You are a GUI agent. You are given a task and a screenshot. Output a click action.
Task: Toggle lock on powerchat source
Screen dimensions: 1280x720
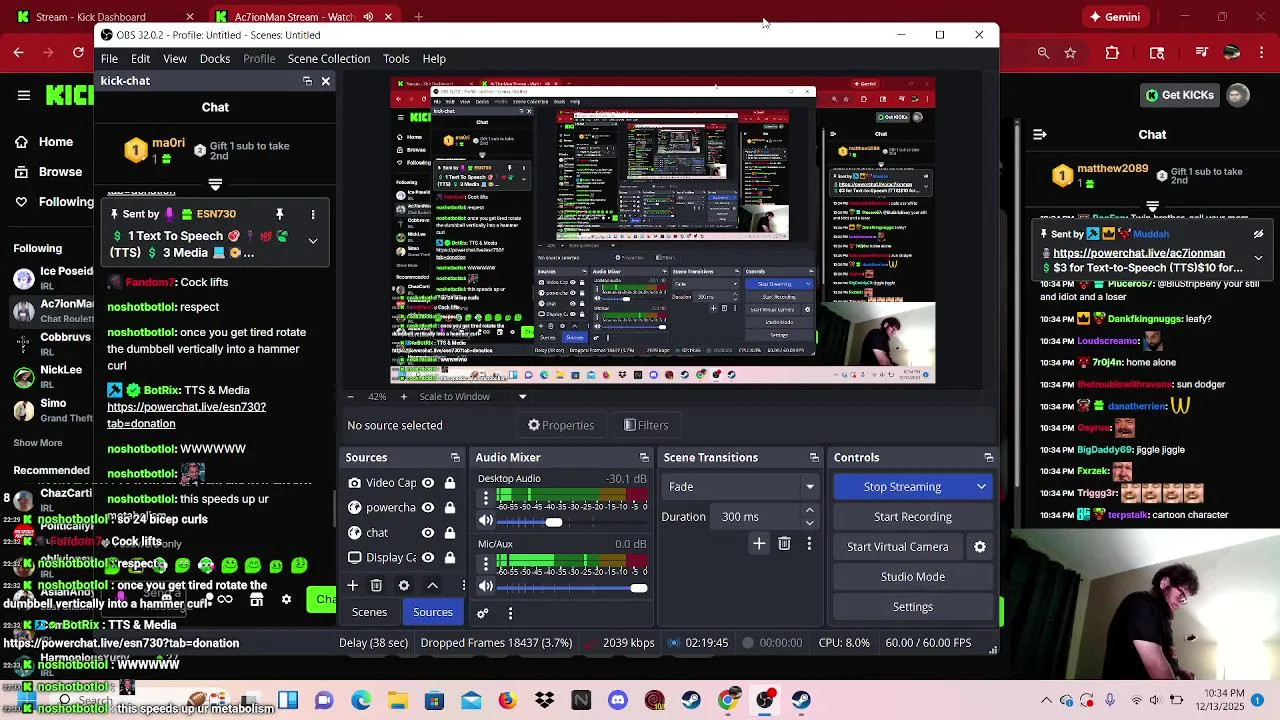pyautogui.click(x=450, y=508)
